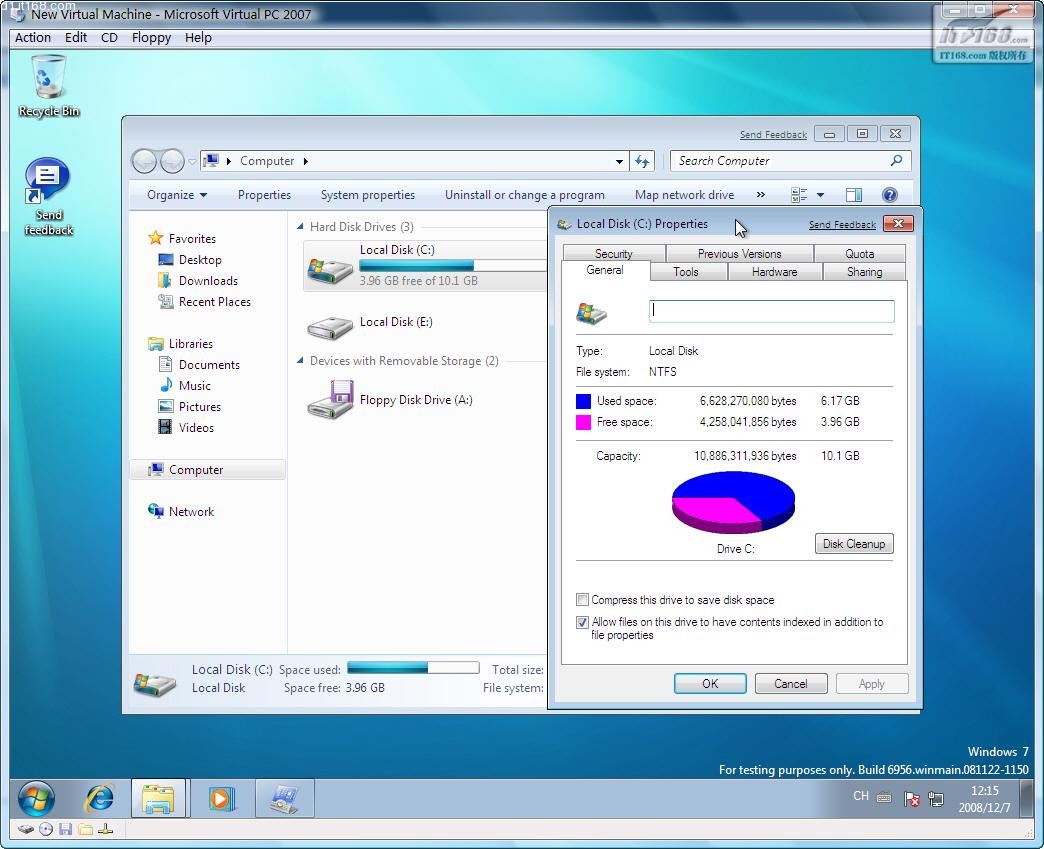Click System properties in toolbar

[x=368, y=195]
